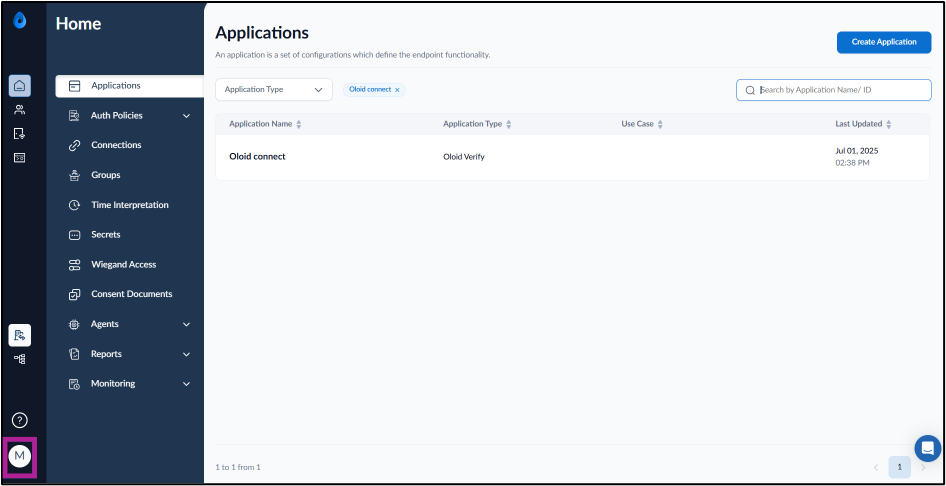The height and width of the screenshot is (486, 946).
Task: Open the Oloid connect application row
Action: coord(573,157)
